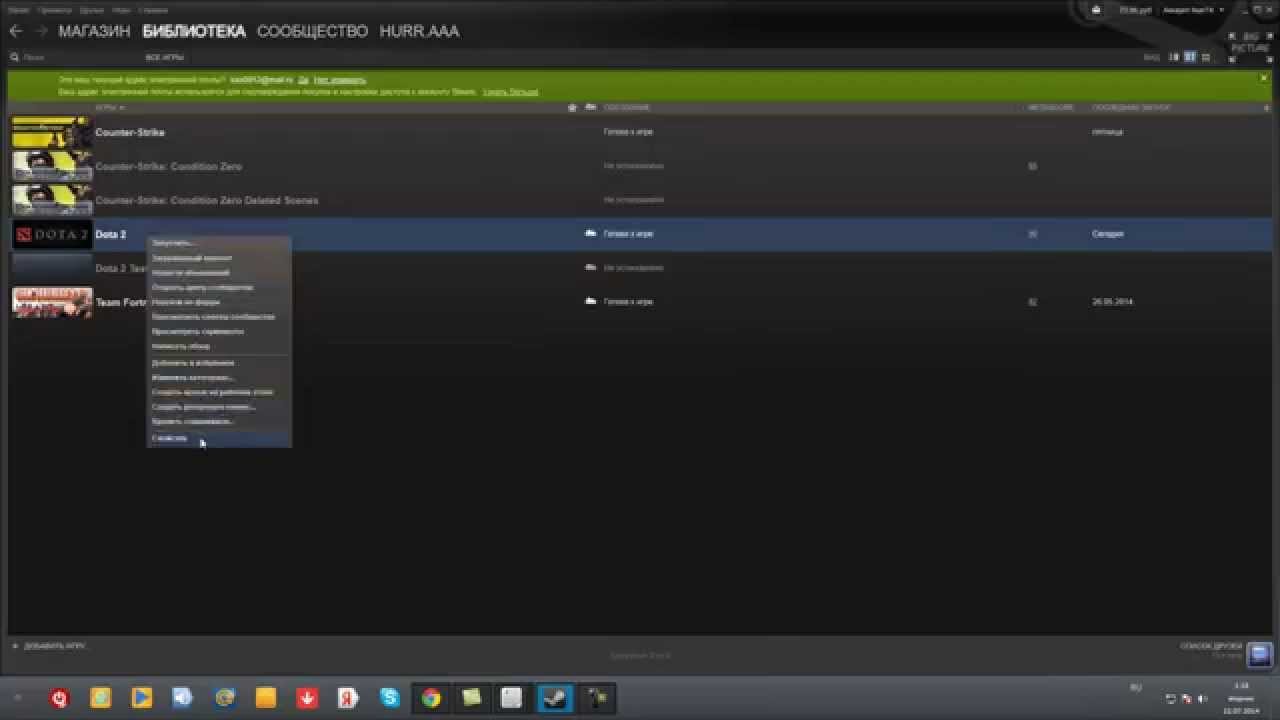This screenshot has width=1280, height=720.
Task: Switch to the list view icon
Action: coord(1190,57)
